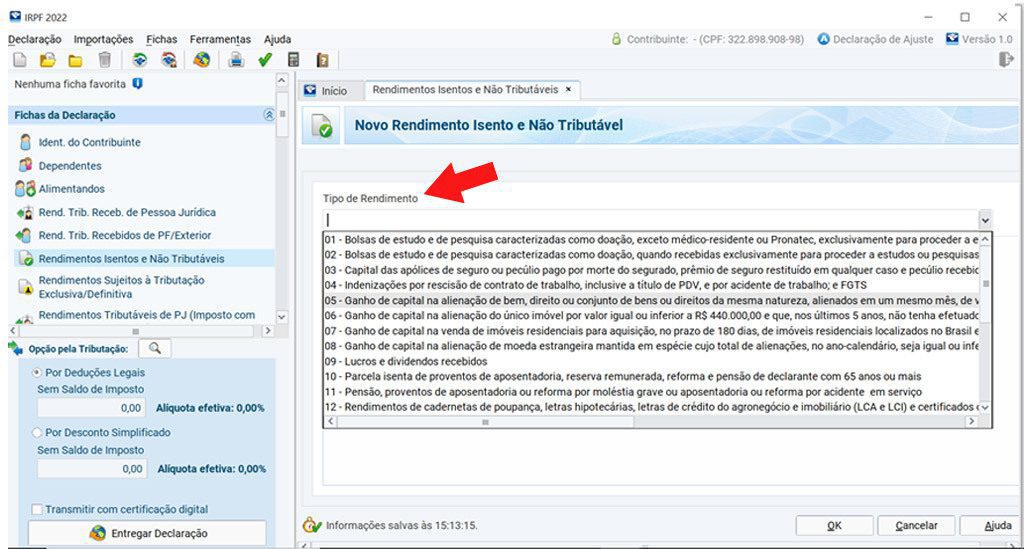Viewport: 1024px width, 549px height.
Task: Click left arrow of fichas horizontal scrollbar
Action: coord(14,331)
